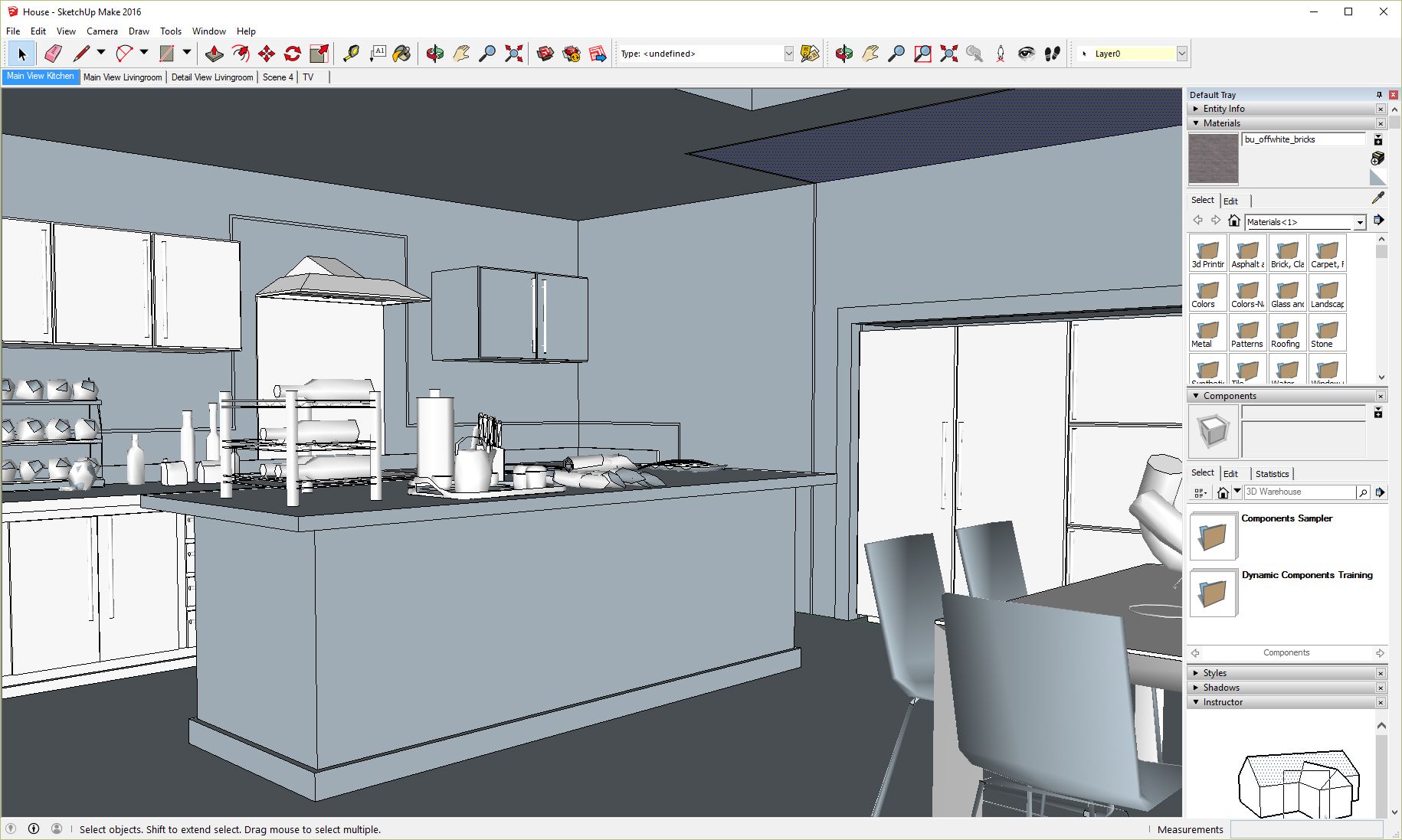Image resolution: width=1402 pixels, height=840 pixels.
Task: Activate the Zoom Window tool
Action: pos(922,54)
